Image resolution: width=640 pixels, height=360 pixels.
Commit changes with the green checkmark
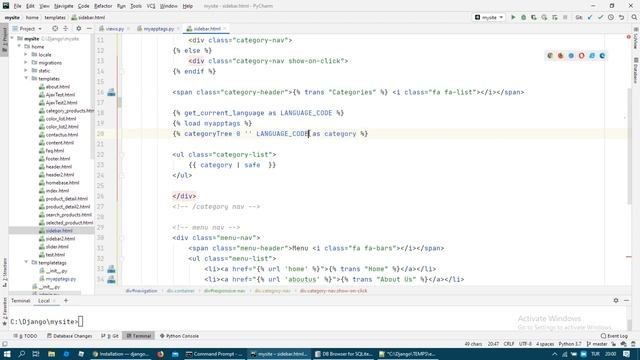[600, 18]
